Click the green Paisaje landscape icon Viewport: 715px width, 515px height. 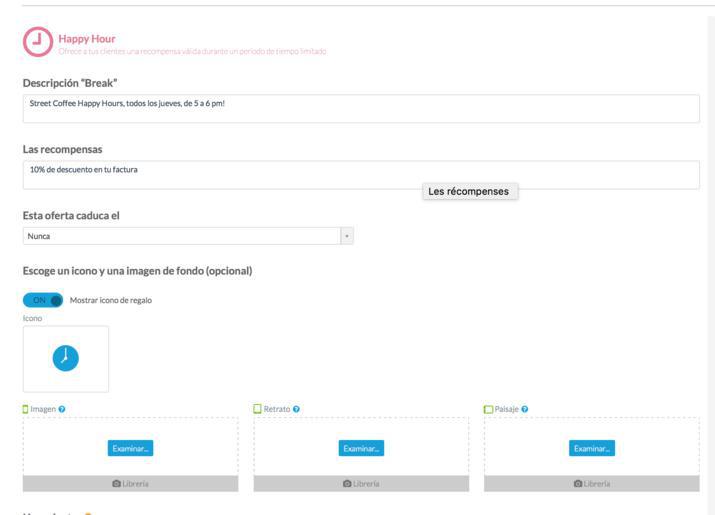pos(488,409)
